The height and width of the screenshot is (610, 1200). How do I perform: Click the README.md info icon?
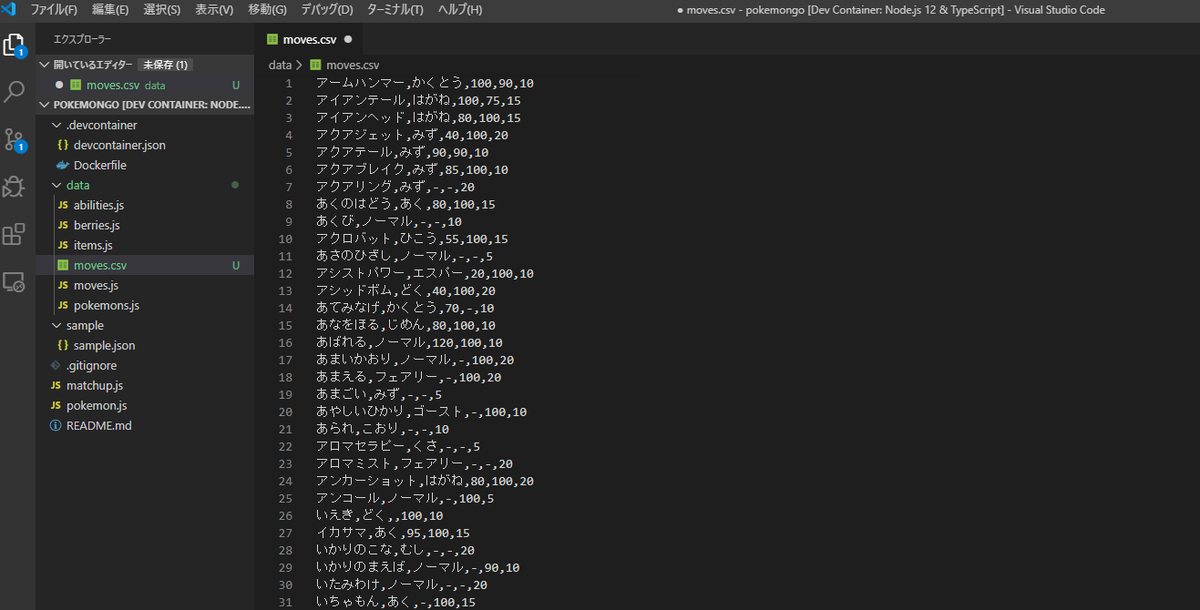[x=55, y=425]
